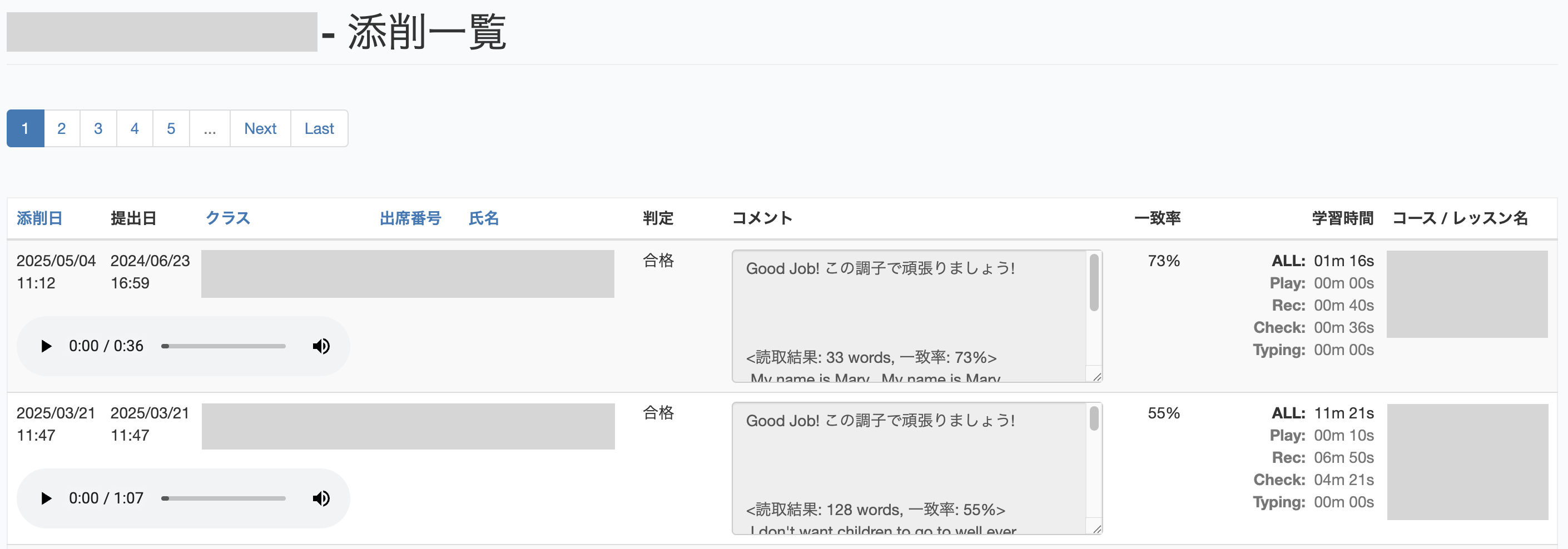Sort the list by 出席番号 column
Image resolution: width=1568 pixels, height=549 pixels.
click(x=410, y=218)
